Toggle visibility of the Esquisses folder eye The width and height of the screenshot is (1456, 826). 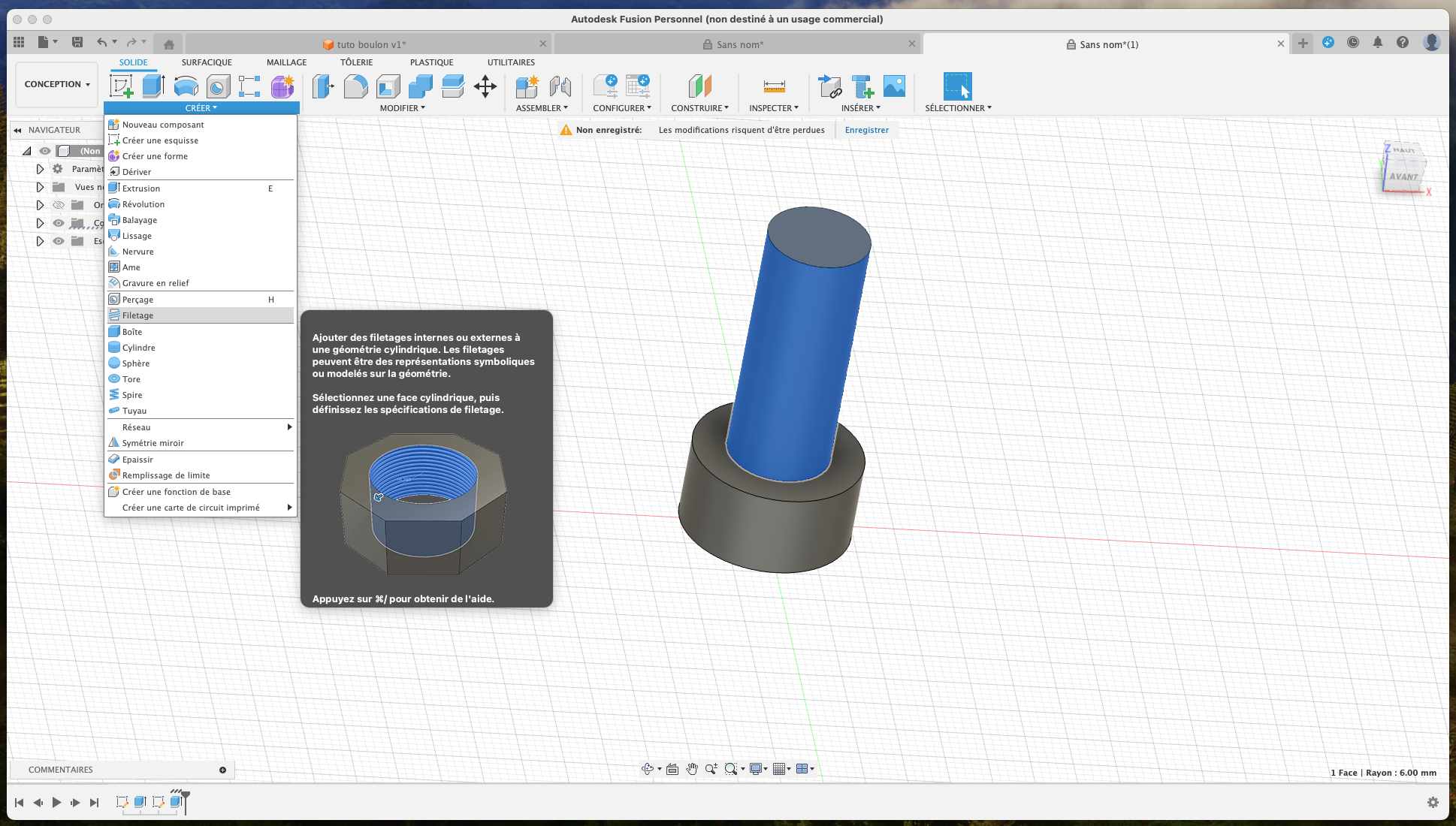click(59, 241)
